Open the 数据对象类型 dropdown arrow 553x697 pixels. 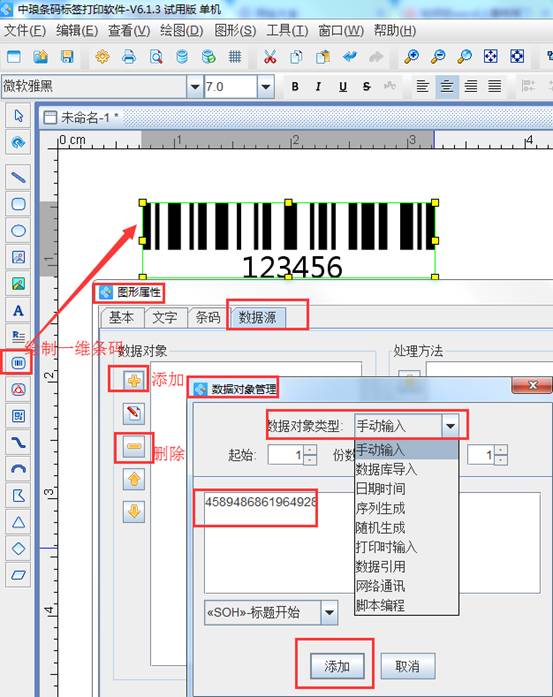click(x=450, y=426)
